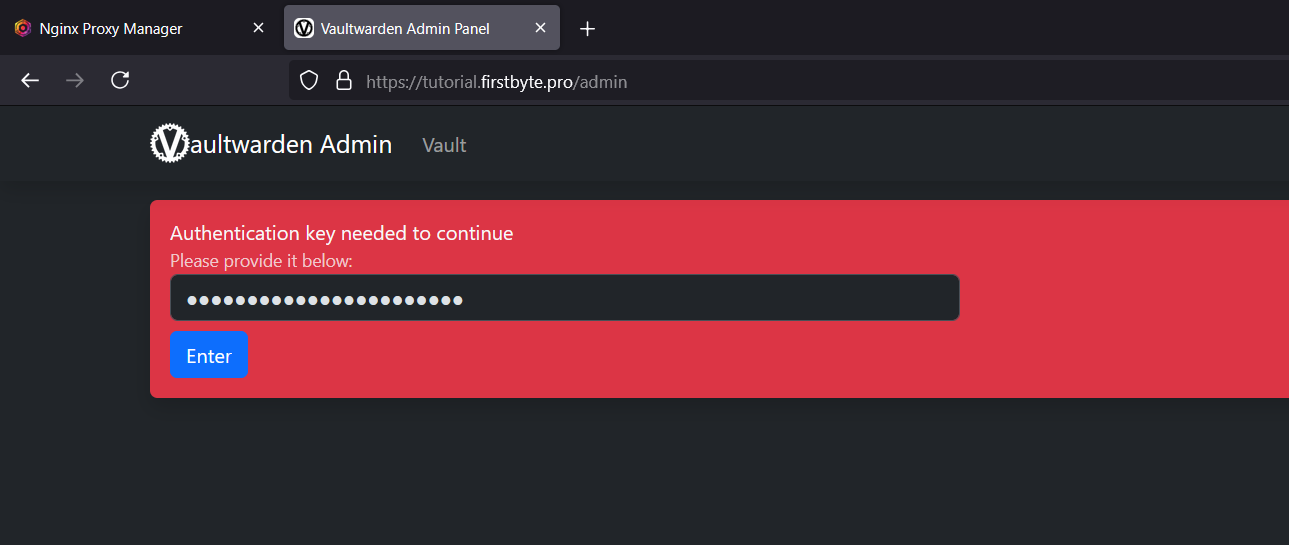Switch to the Nginx Proxy Manager tab
The width and height of the screenshot is (1289, 545).
coord(111,29)
